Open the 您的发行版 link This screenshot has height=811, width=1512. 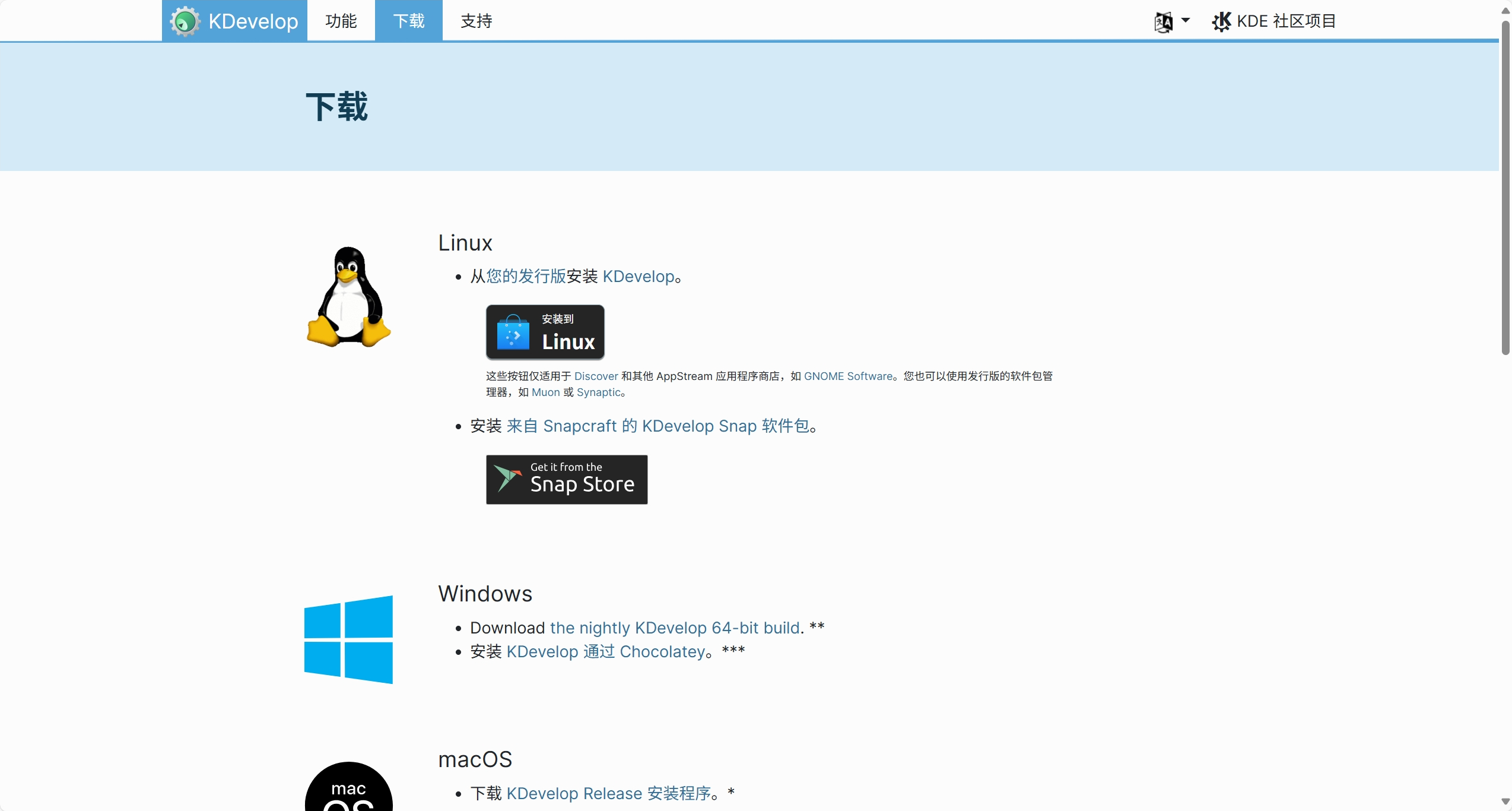(x=526, y=276)
